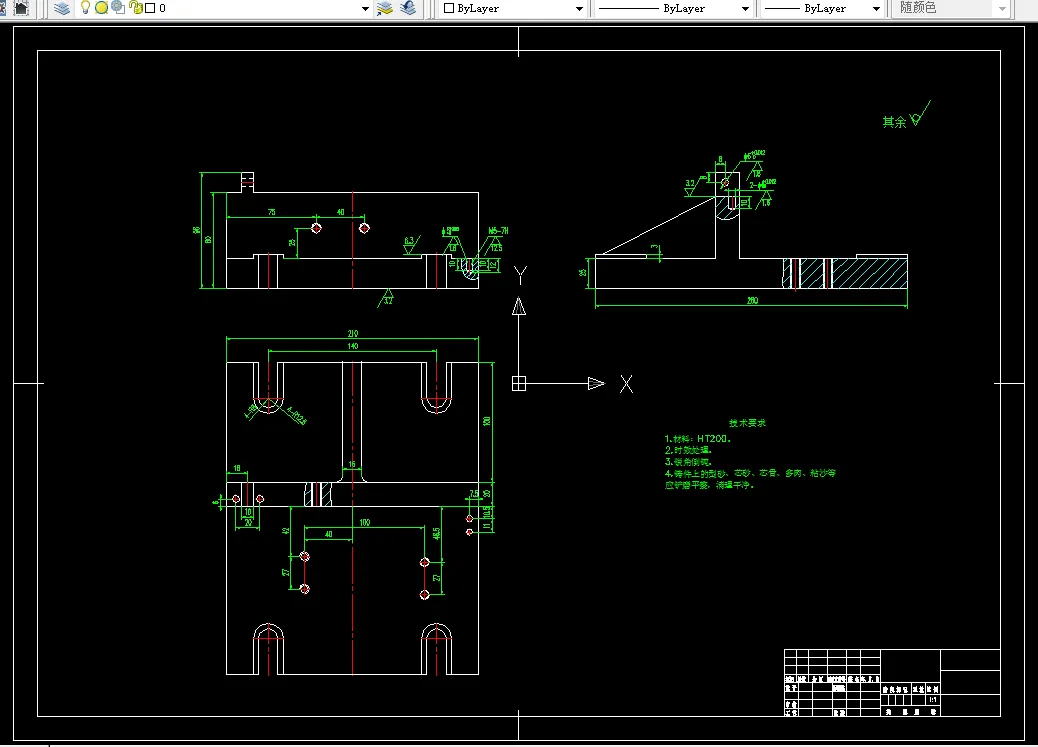The height and width of the screenshot is (747, 1038).
Task: Open the ByLayer lineweight dropdown
Action: coord(876,9)
